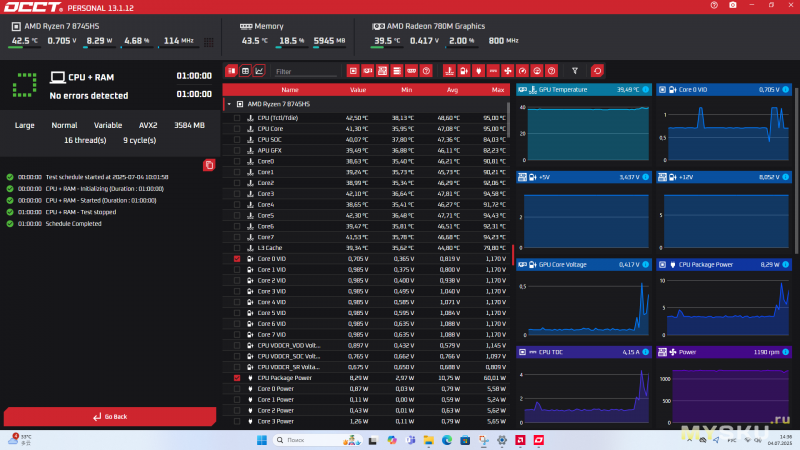Open CPU TDC graph info button
800x450 pixels.
[645, 352]
